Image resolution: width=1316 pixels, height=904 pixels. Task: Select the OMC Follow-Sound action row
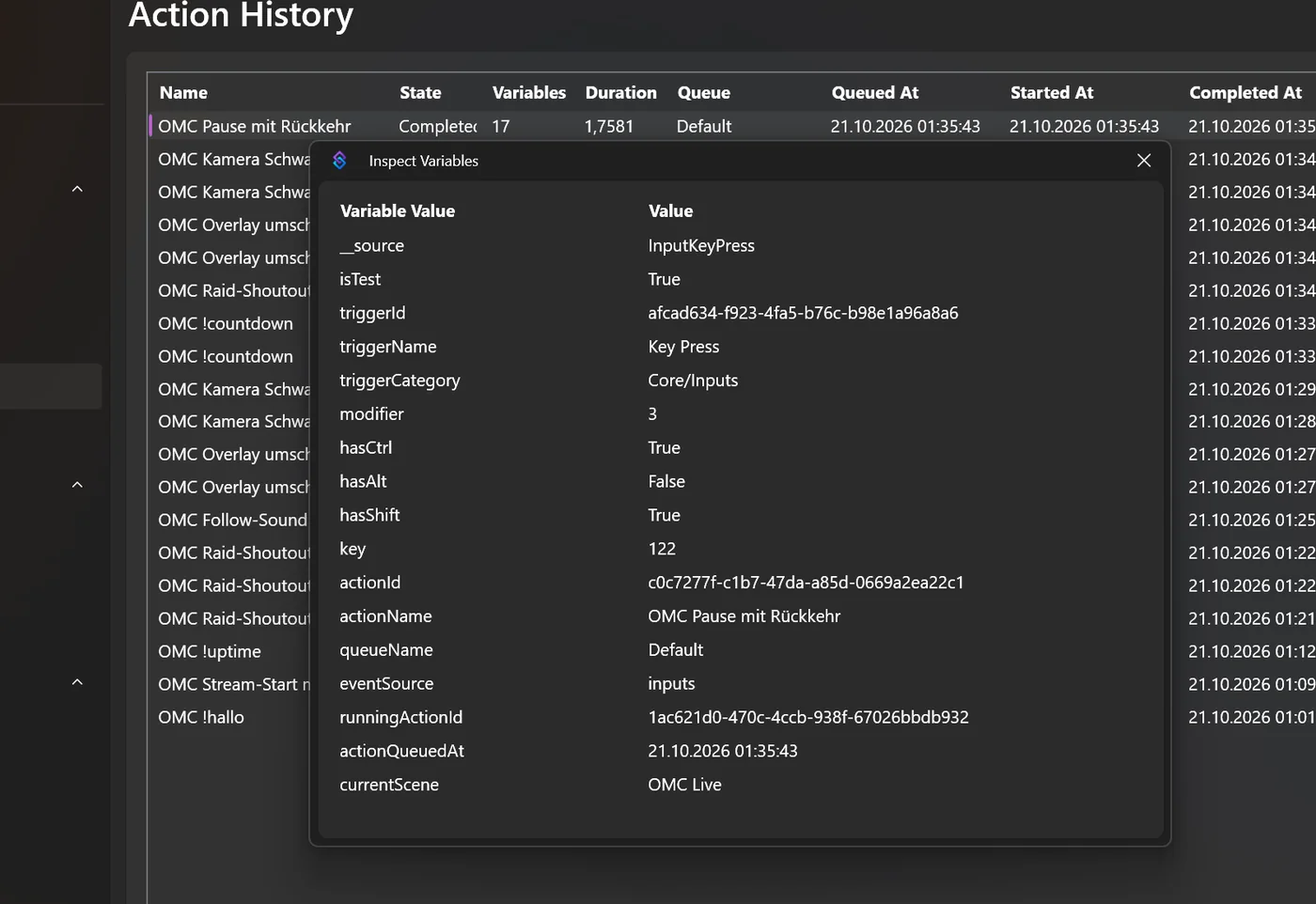tap(232, 520)
